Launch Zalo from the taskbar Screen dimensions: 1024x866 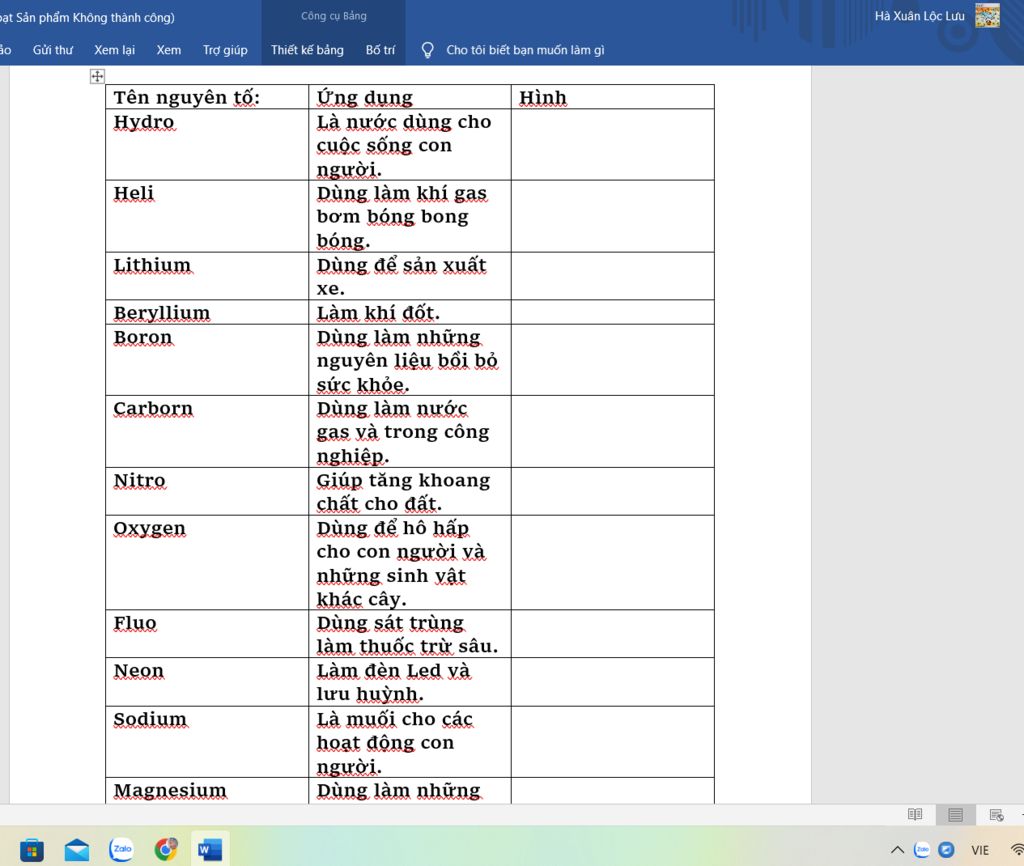[x=122, y=849]
